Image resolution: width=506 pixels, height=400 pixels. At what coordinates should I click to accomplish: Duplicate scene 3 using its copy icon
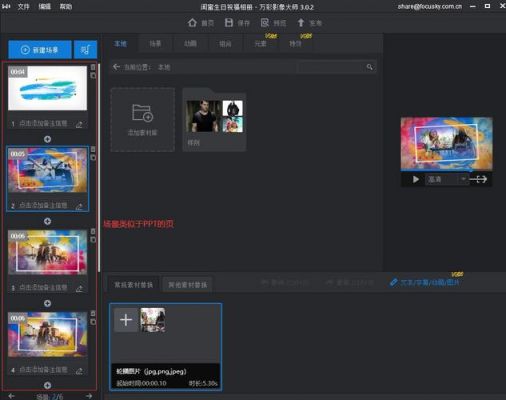coord(93,240)
